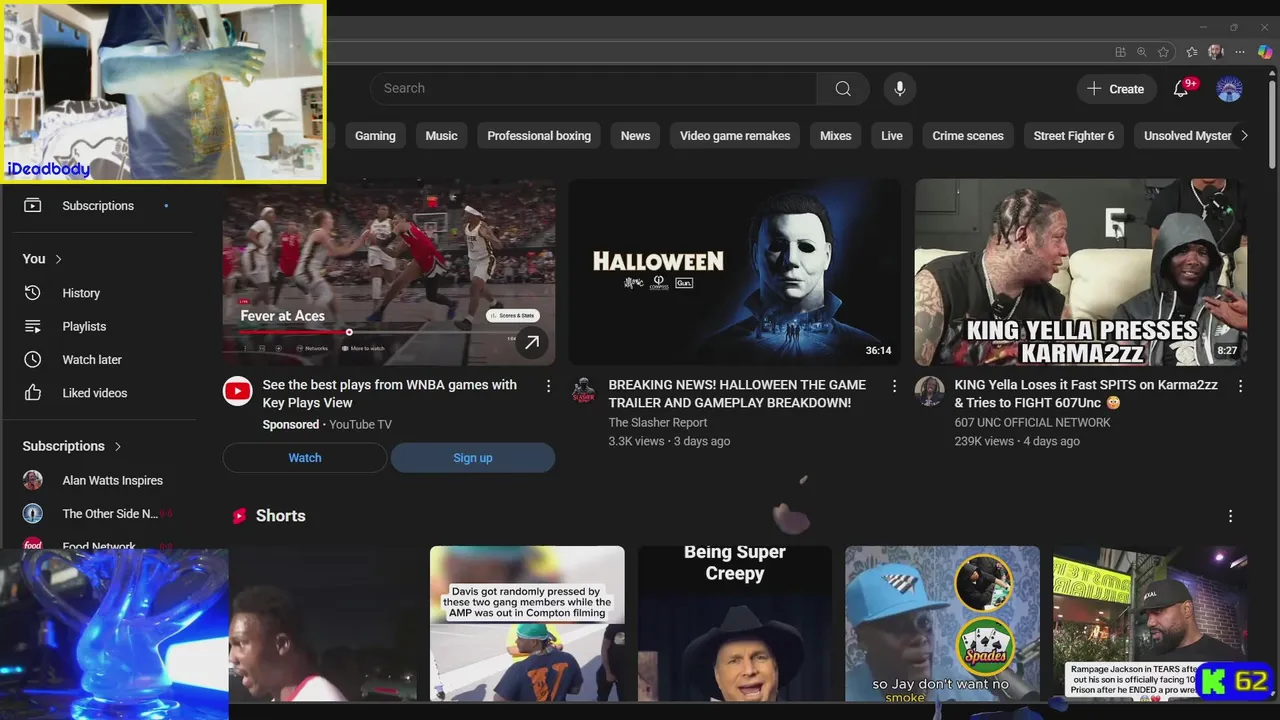Viewport: 1280px width, 720px height.
Task: Open options for the Halloween video
Action: point(894,386)
